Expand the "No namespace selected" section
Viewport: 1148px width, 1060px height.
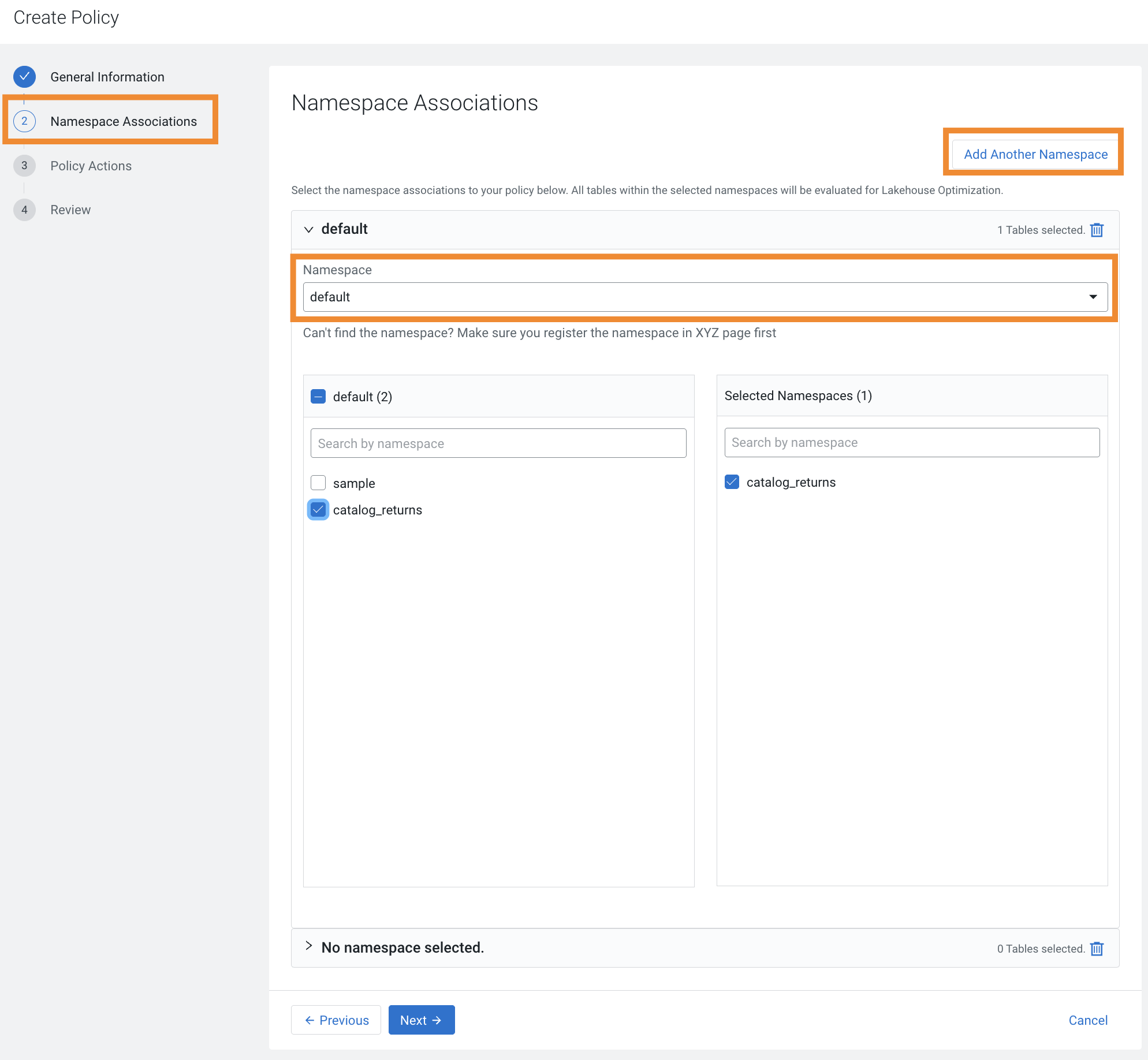[309, 947]
